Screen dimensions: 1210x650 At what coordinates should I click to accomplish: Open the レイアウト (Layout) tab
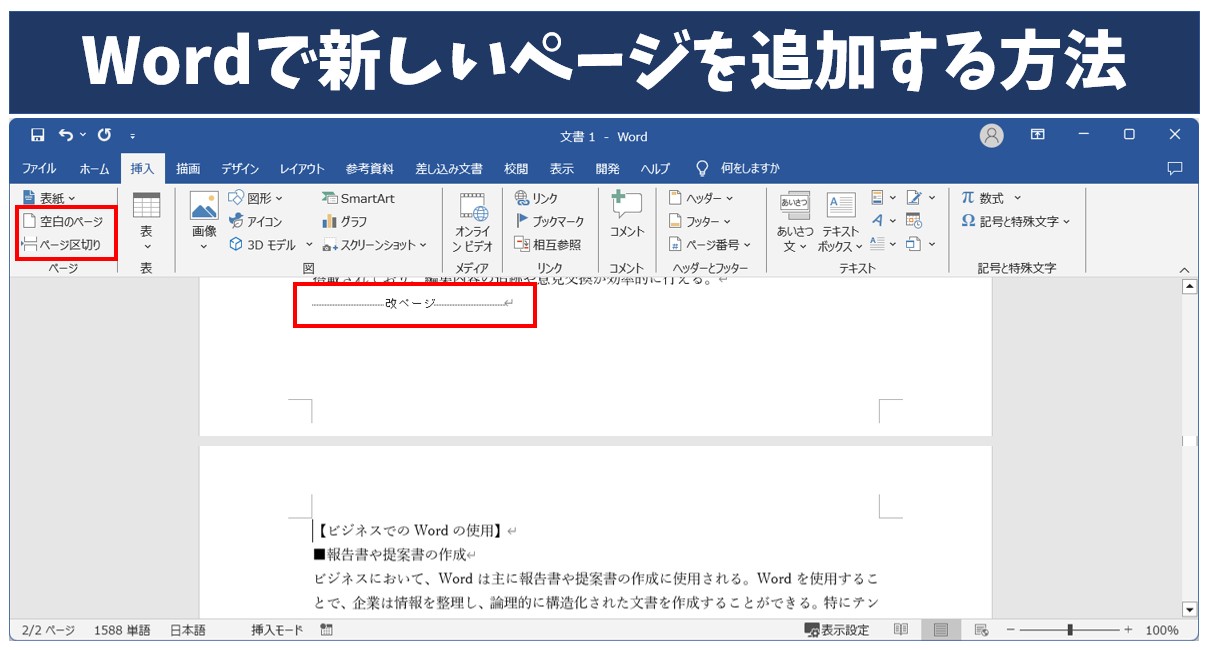coord(302,169)
